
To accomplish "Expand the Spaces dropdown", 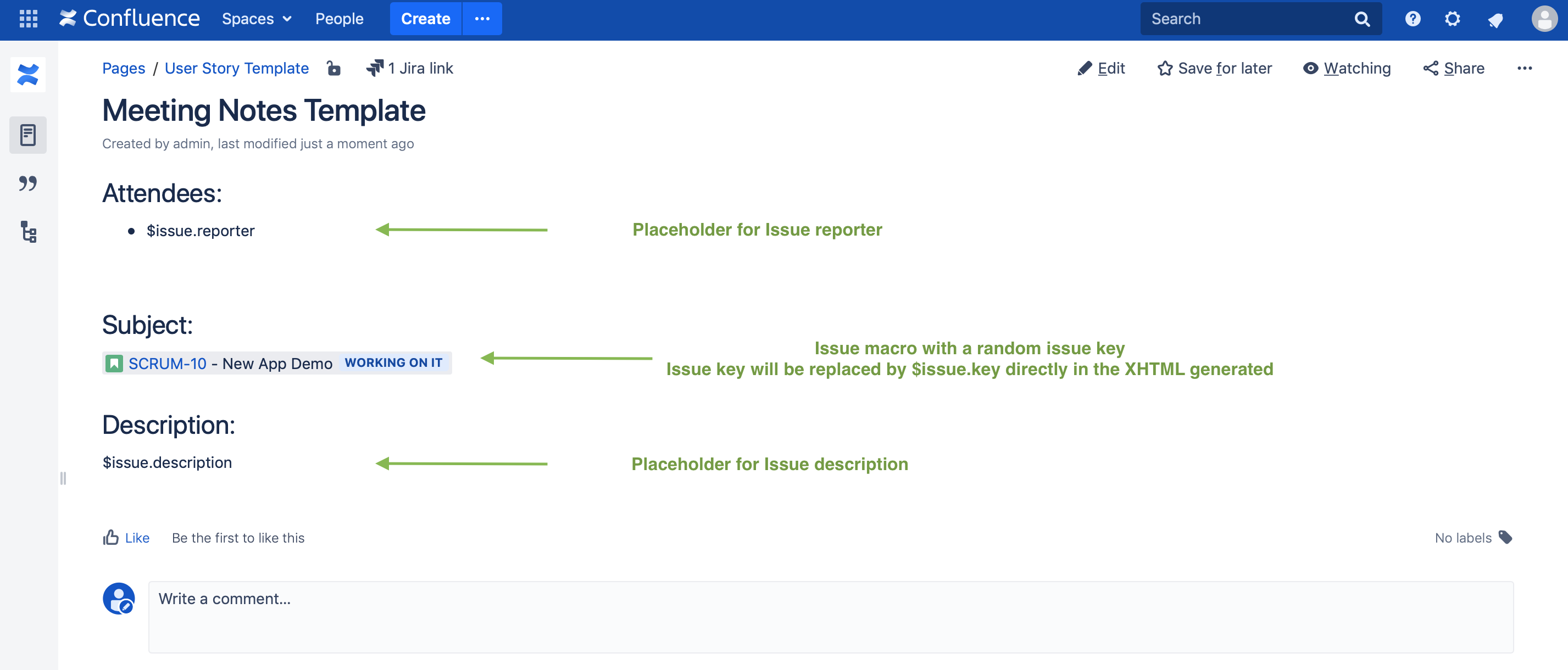I will point(256,19).
